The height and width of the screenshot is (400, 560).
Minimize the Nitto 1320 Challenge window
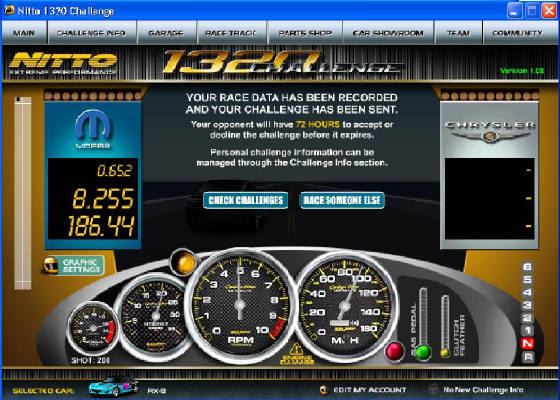[x=514, y=11]
